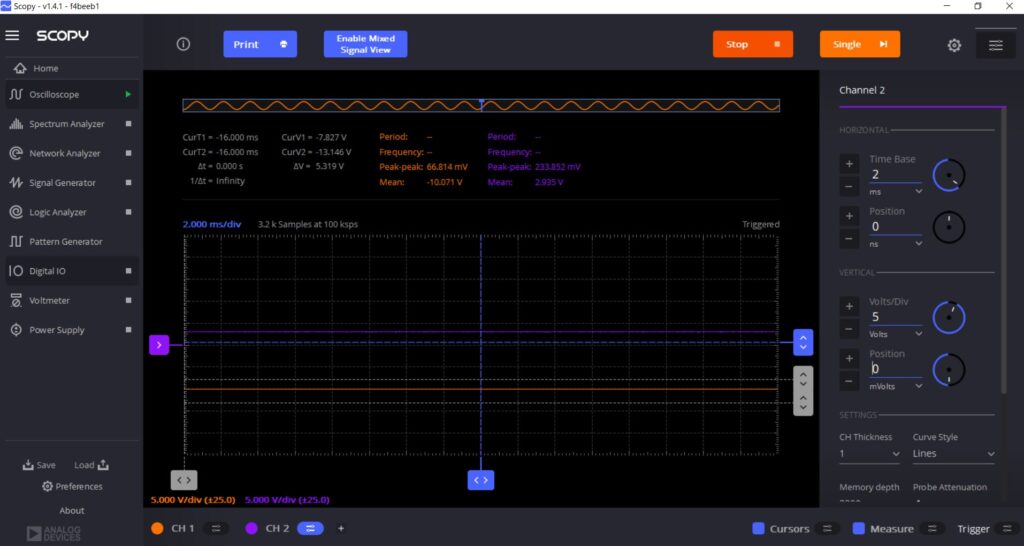Toggle the Measure checkbox
Viewport: 1024px width, 546px height.
[859, 528]
